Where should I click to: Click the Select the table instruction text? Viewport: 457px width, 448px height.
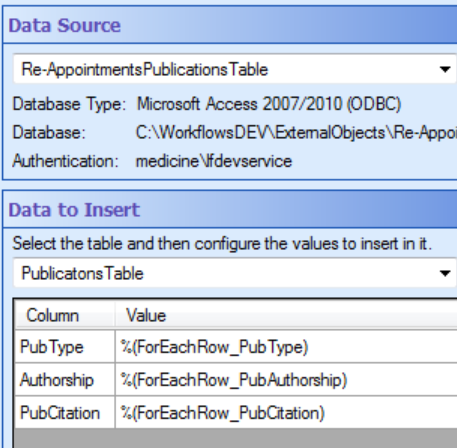click(x=222, y=243)
